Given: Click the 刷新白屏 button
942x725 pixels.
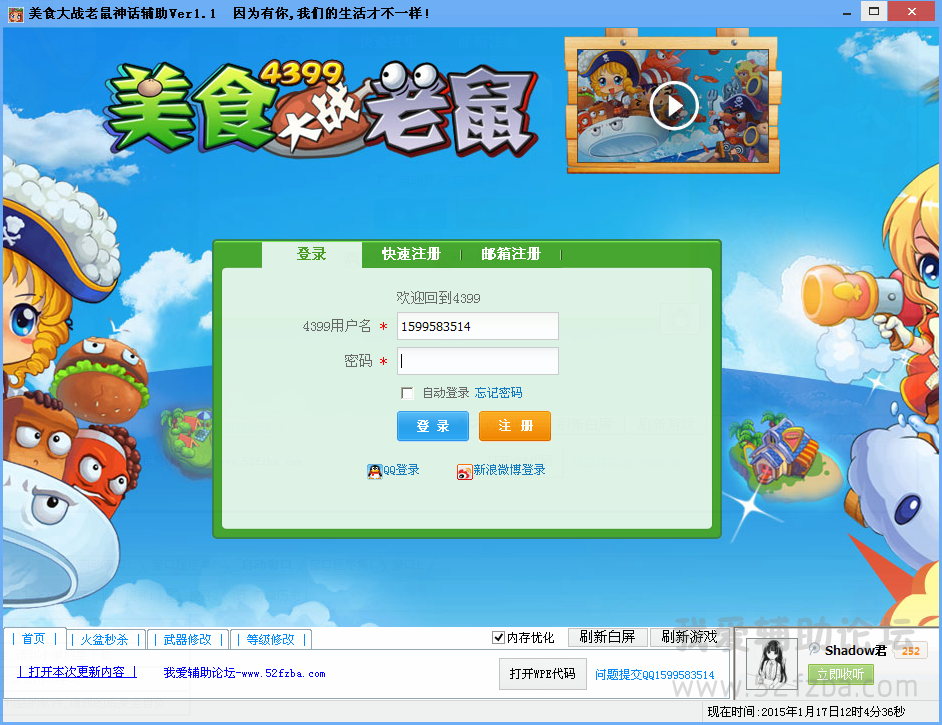Looking at the screenshot, I should pos(607,637).
